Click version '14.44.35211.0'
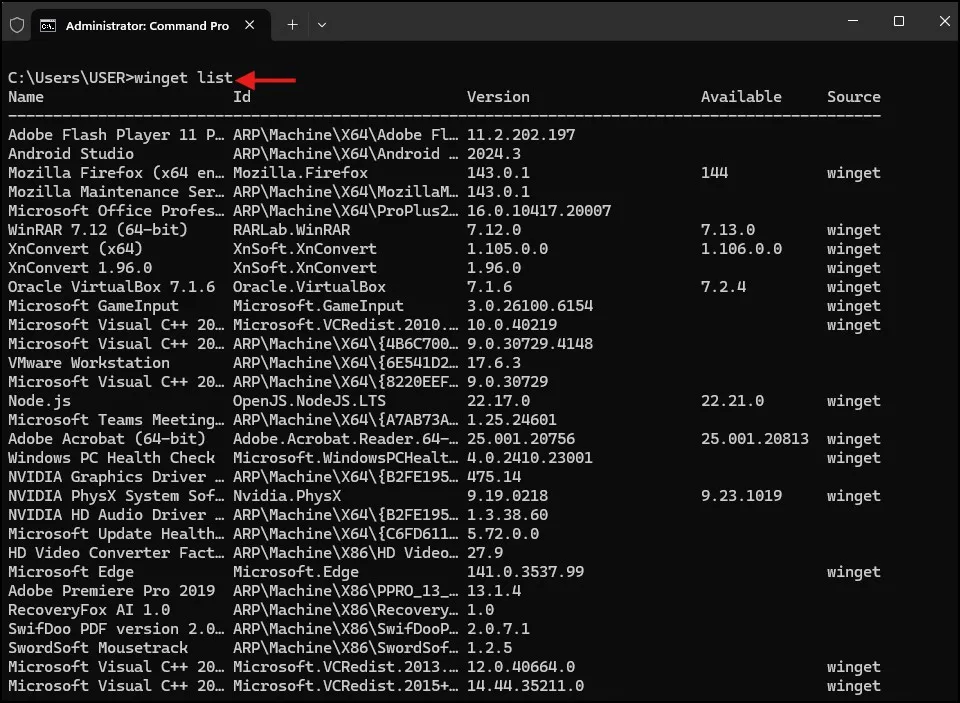The width and height of the screenshot is (960, 703). click(x=526, y=685)
